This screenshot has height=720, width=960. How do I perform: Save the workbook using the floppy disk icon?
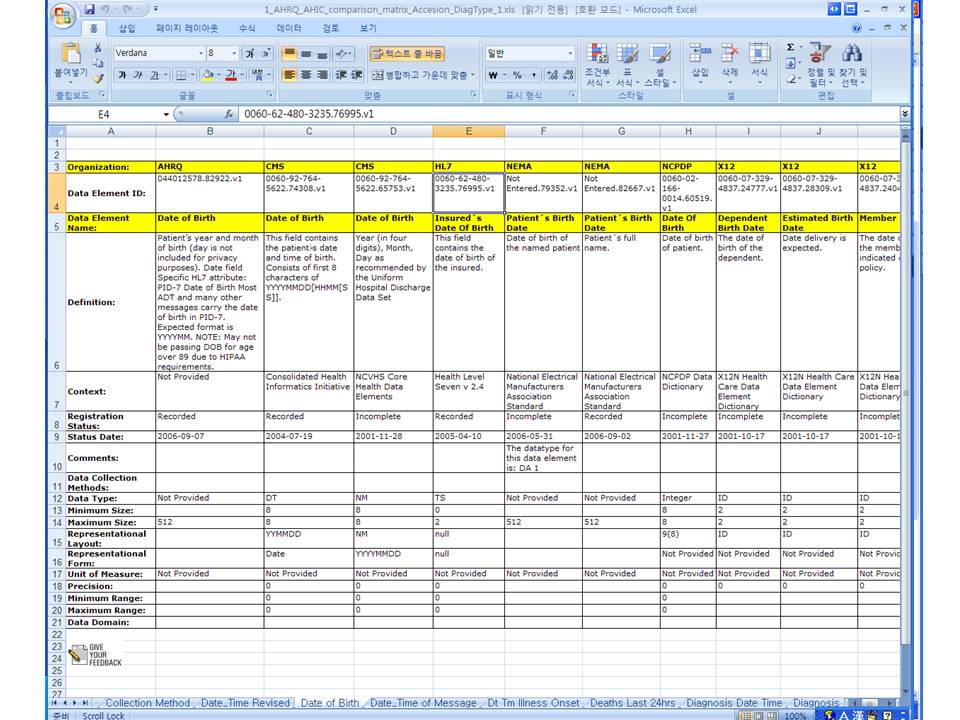point(89,9)
